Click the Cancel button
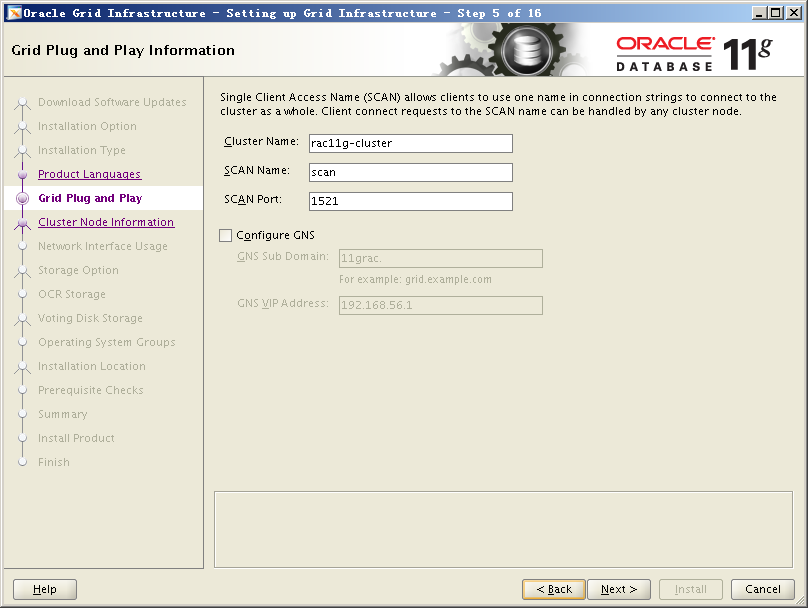 coord(762,589)
